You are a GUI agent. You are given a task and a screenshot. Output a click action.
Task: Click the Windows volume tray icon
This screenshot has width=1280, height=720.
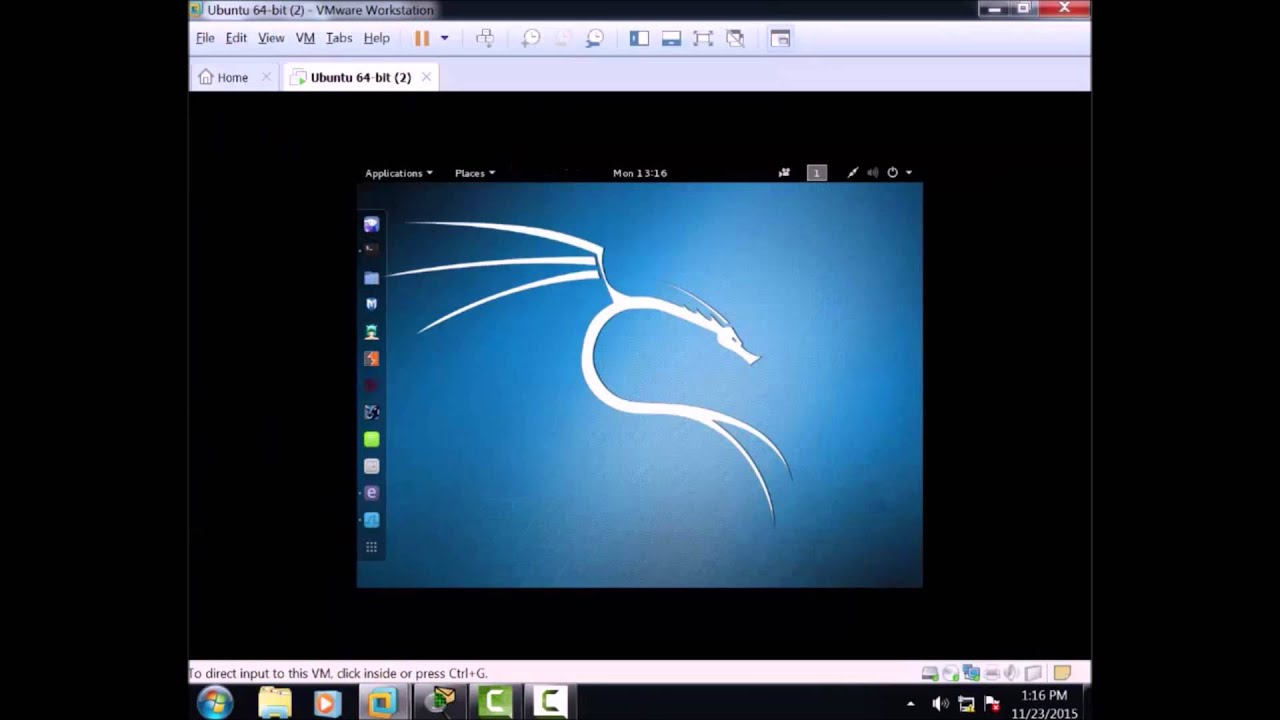coord(940,704)
